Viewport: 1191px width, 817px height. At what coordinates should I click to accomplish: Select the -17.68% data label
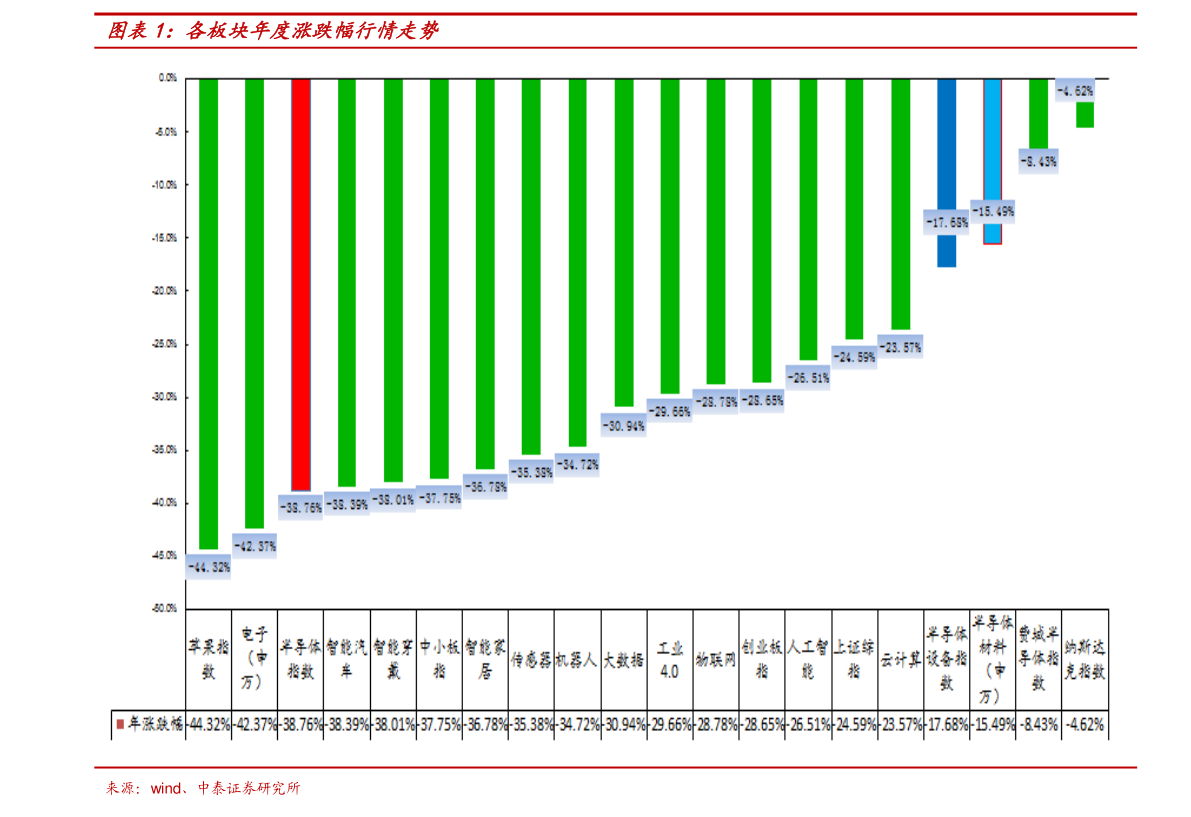[x=946, y=222]
